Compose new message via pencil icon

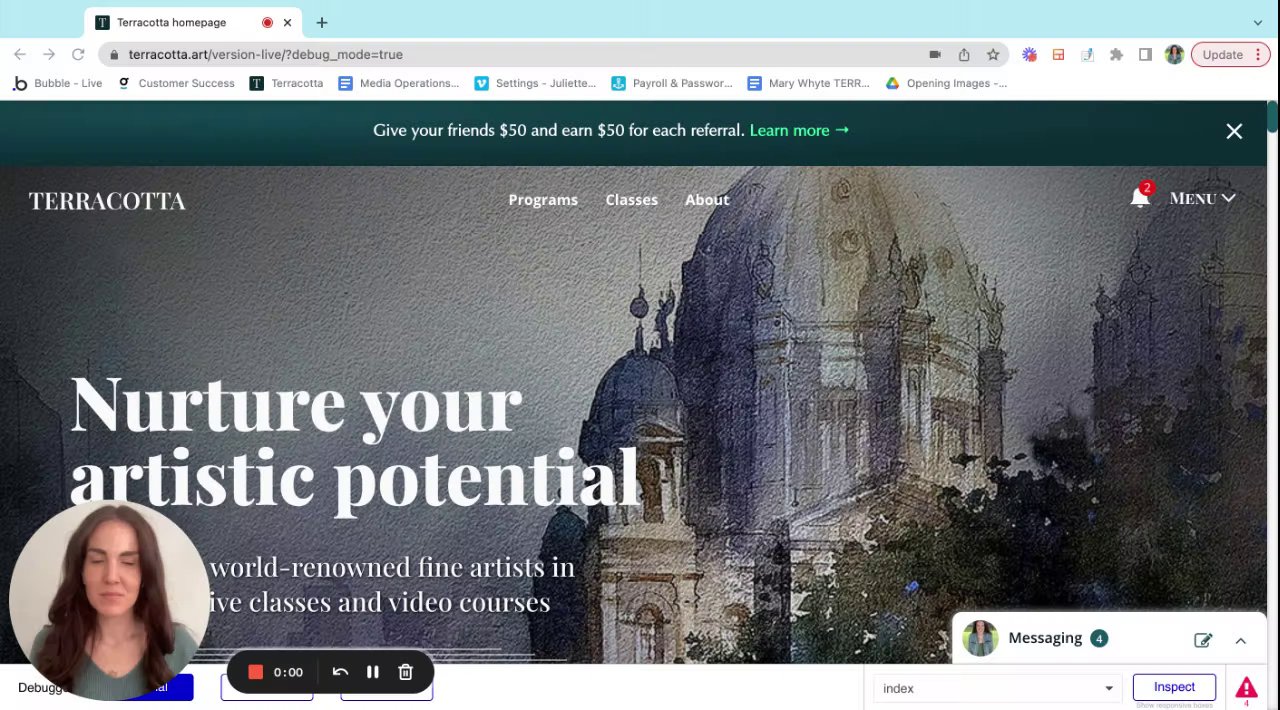click(1203, 640)
